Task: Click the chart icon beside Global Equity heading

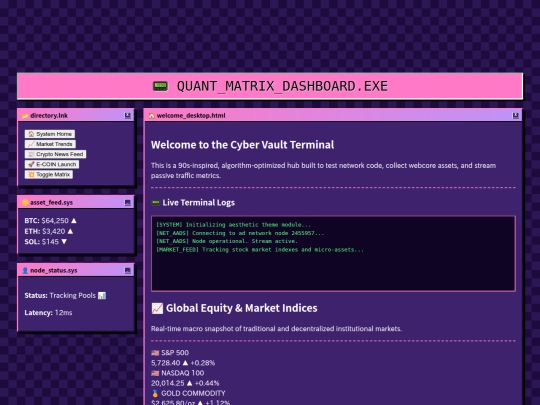Action: pyautogui.click(x=157, y=308)
